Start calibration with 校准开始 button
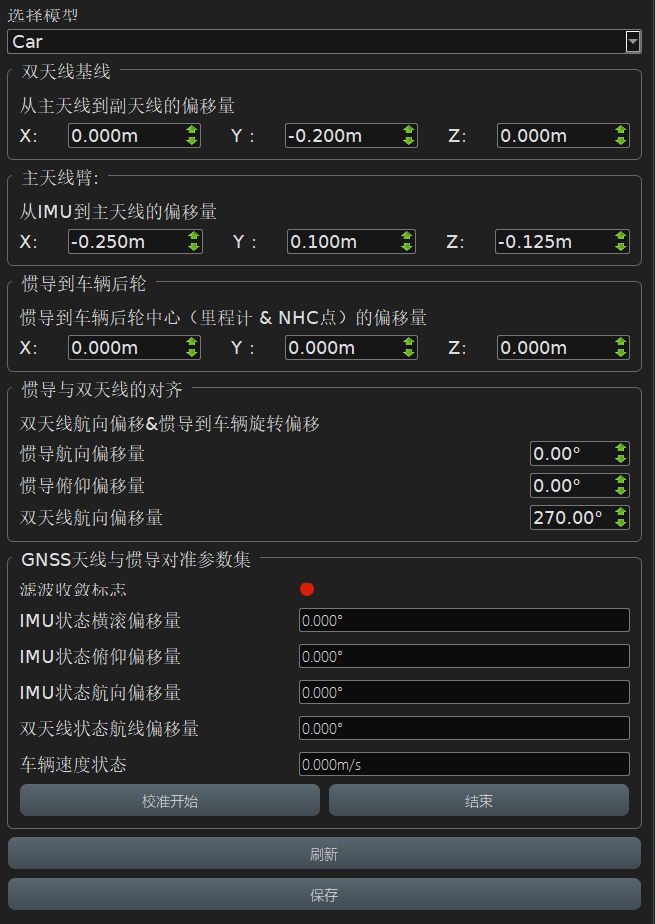Image resolution: width=655 pixels, height=924 pixels. coord(170,800)
